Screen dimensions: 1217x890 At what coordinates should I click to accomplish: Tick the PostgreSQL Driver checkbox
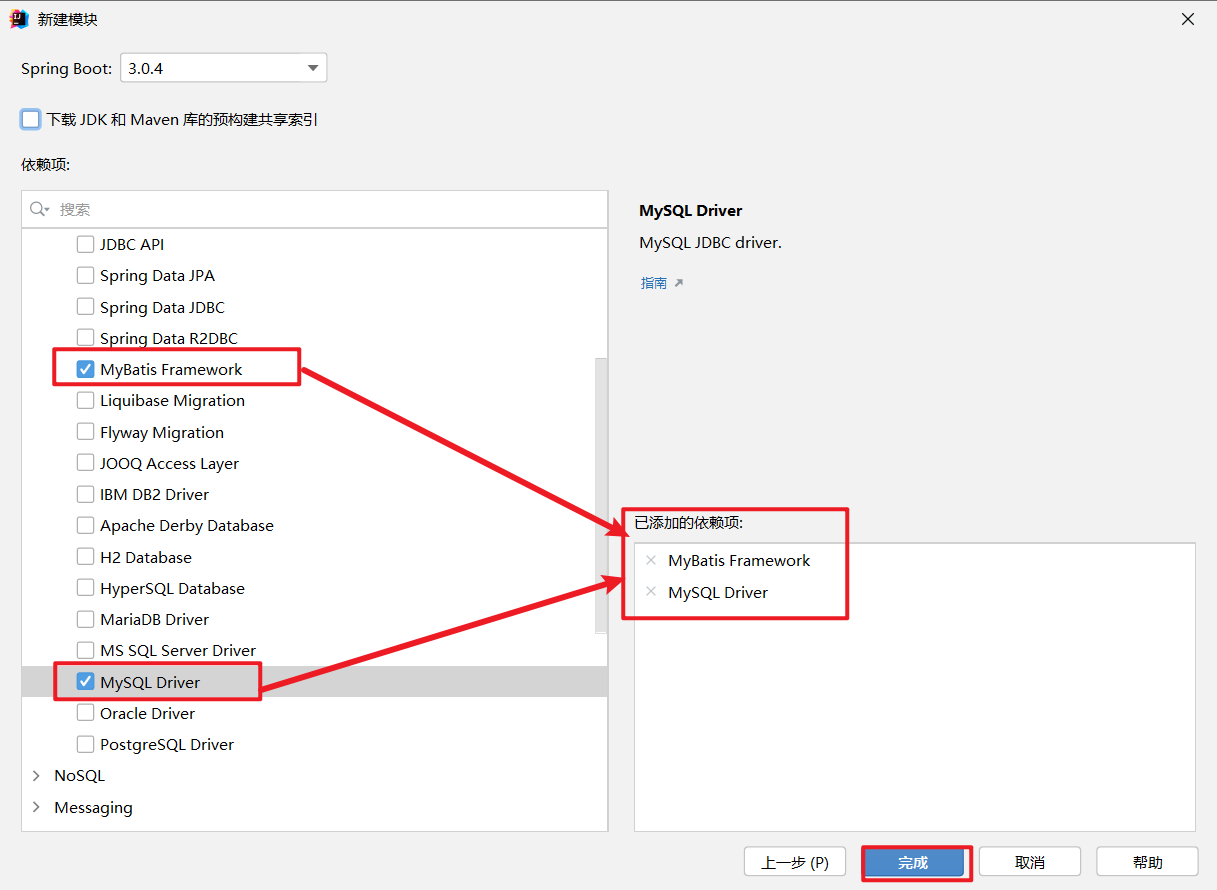coord(86,745)
